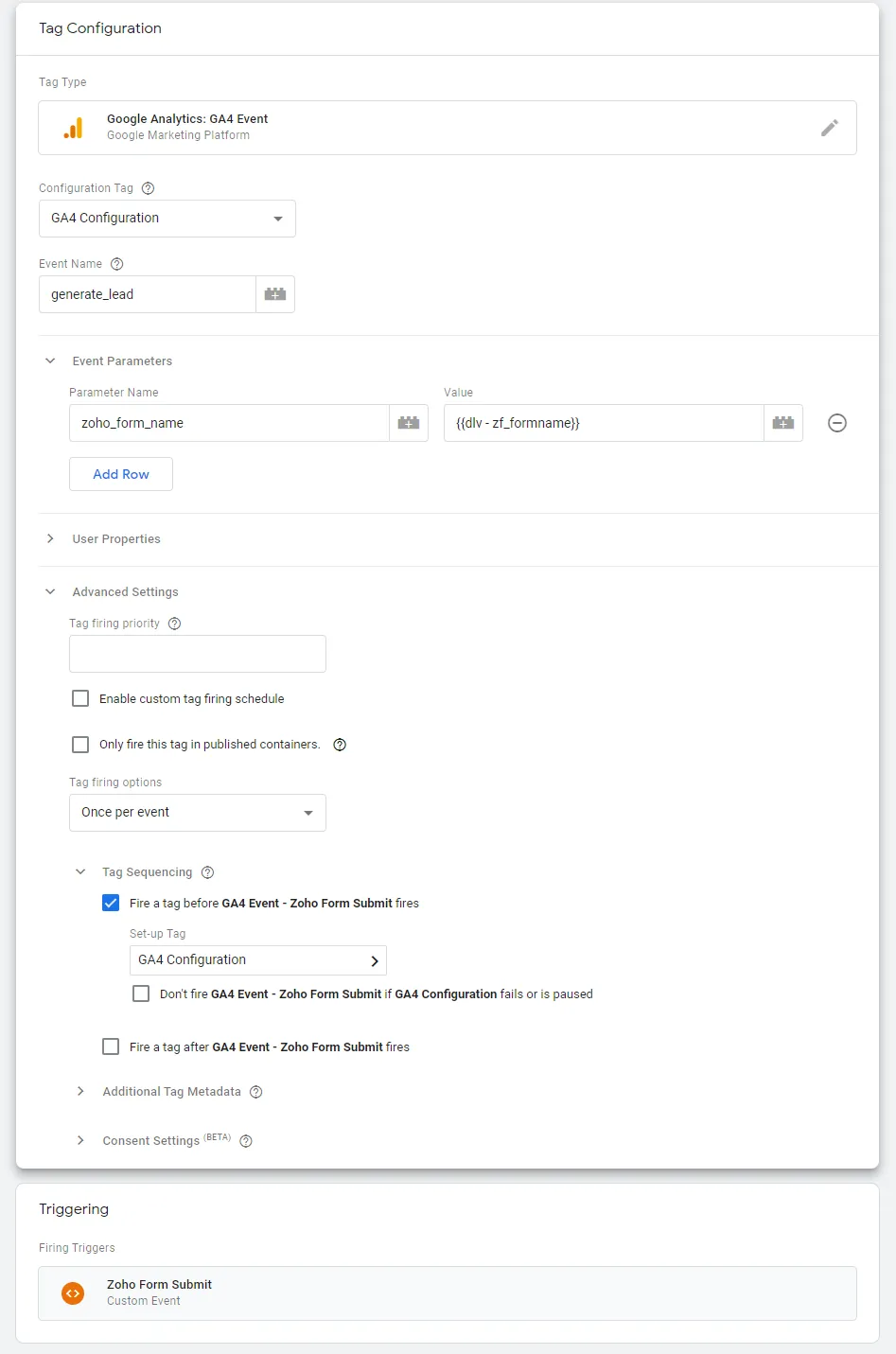Open the Configuration Tag dropdown
The height and width of the screenshot is (1354, 896).
[x=167, y=219]
